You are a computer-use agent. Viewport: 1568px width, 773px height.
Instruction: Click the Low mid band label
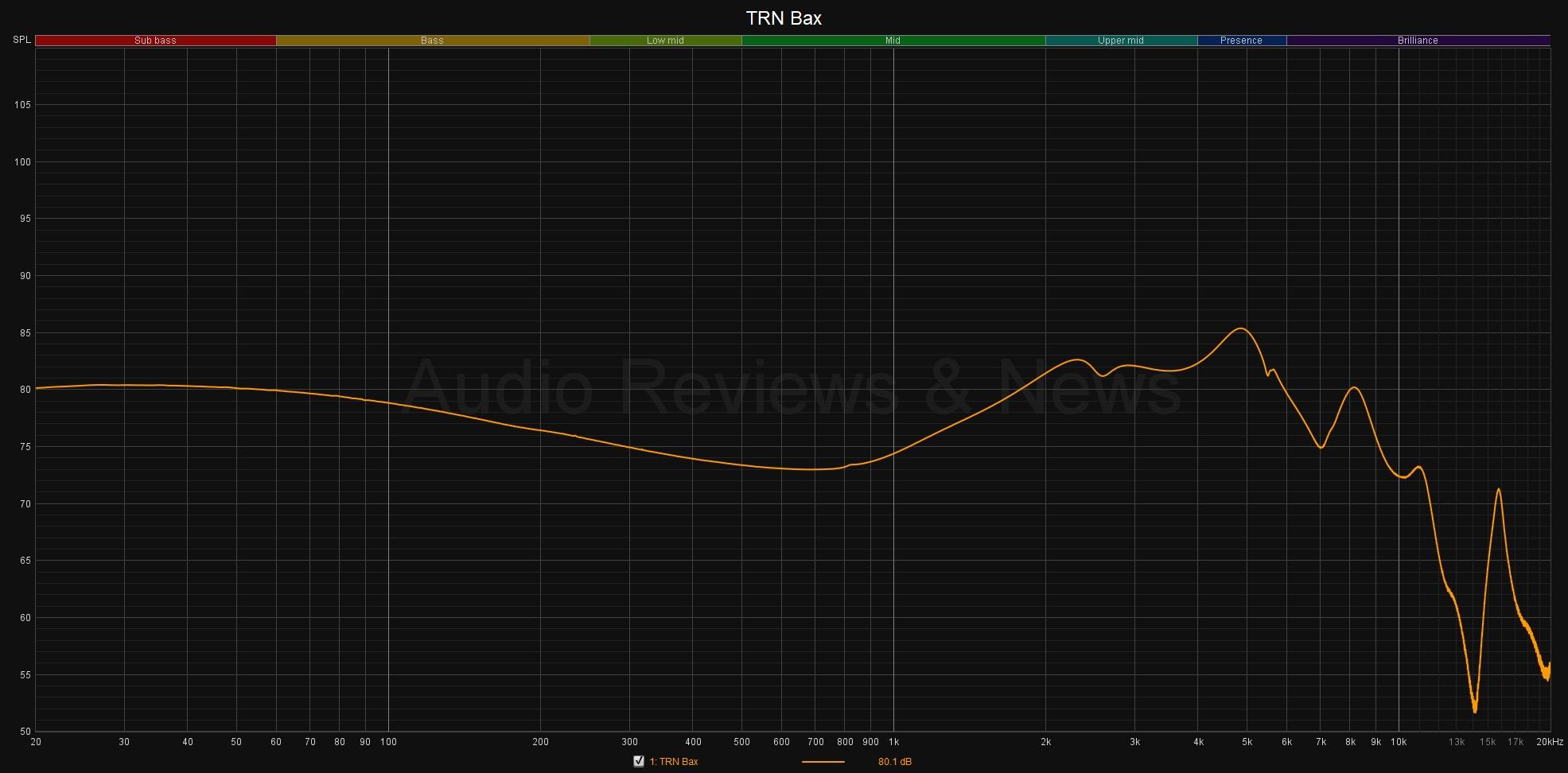[x=665, y=41]
